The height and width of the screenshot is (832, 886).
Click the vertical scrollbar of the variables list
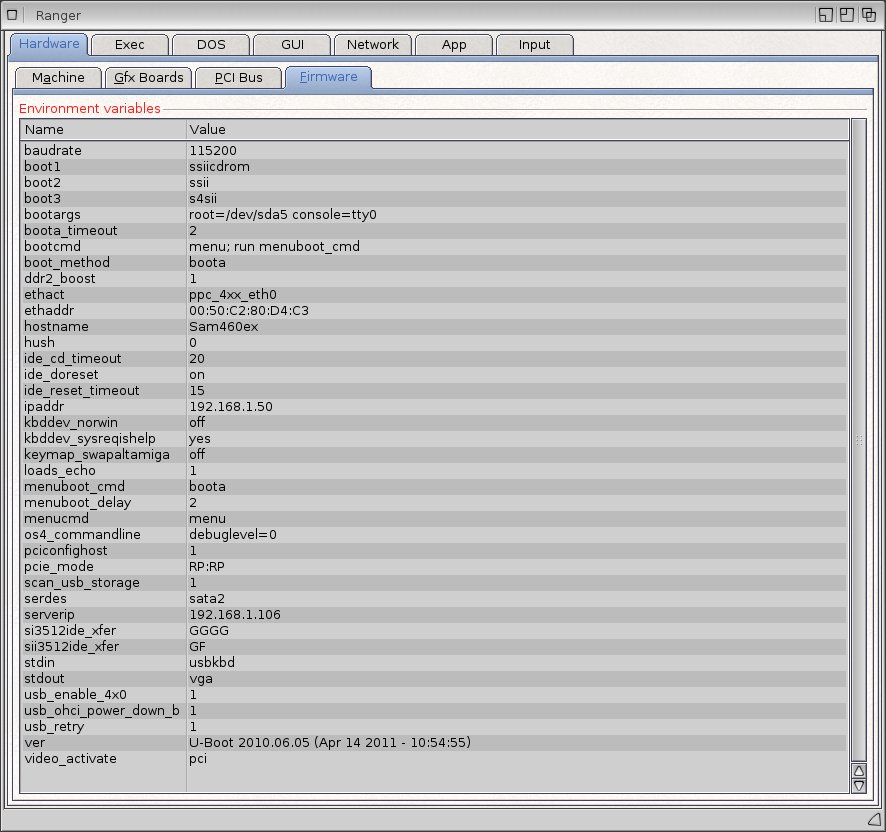(x=858, y=440)
